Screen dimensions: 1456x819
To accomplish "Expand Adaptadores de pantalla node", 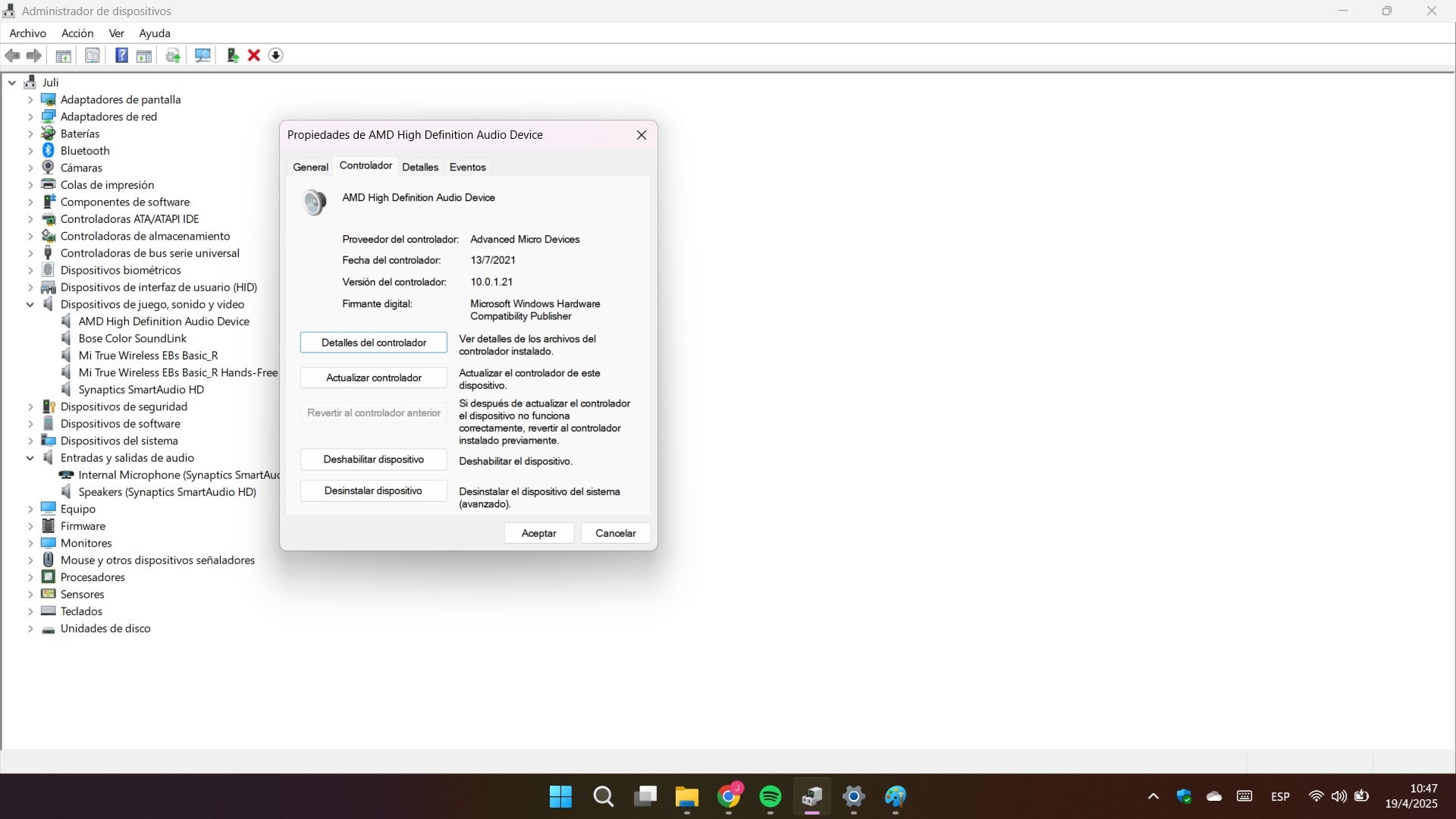I will pyautogui.click(x=30, y=100).
